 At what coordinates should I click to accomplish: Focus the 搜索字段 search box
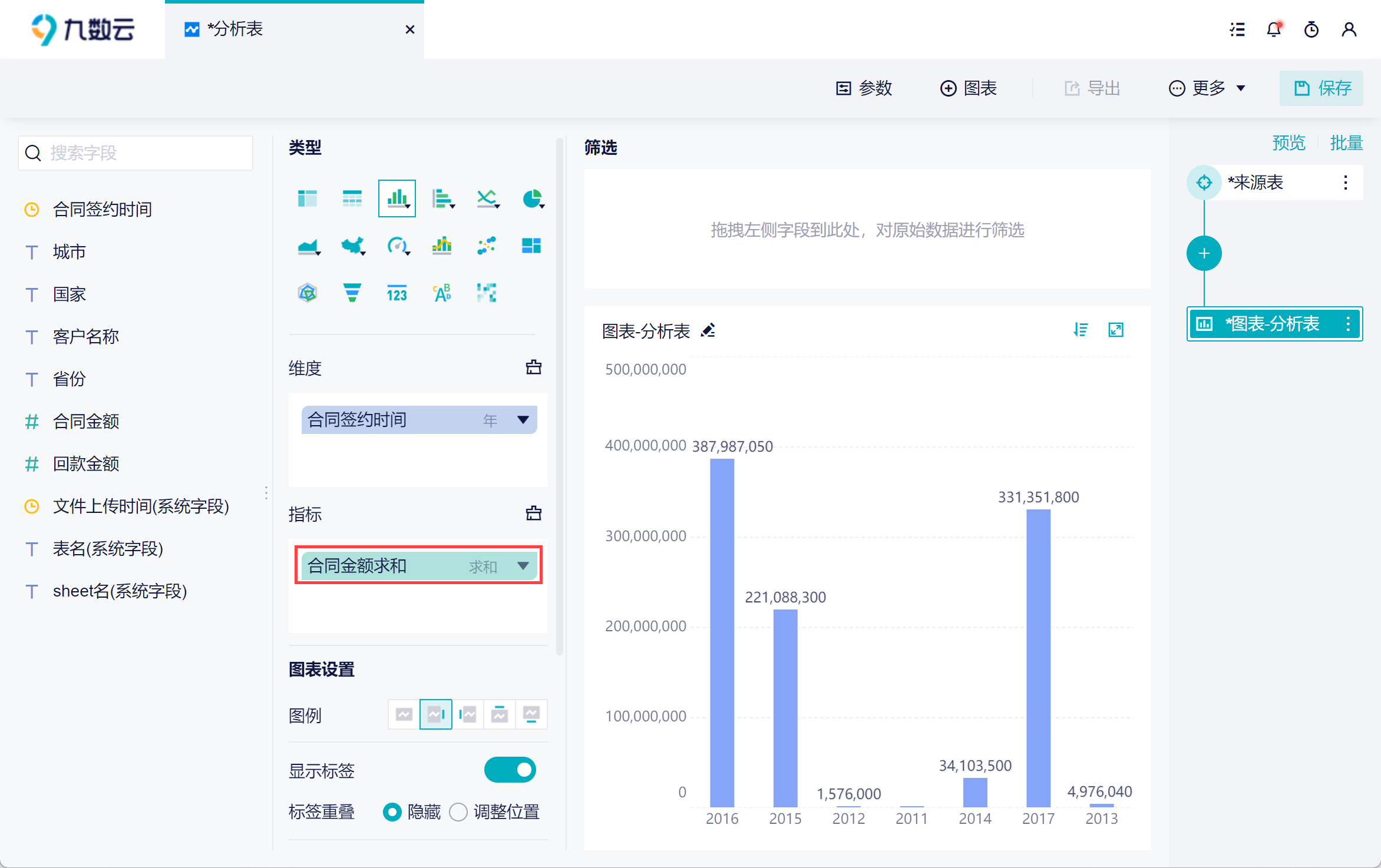[136, 153]
